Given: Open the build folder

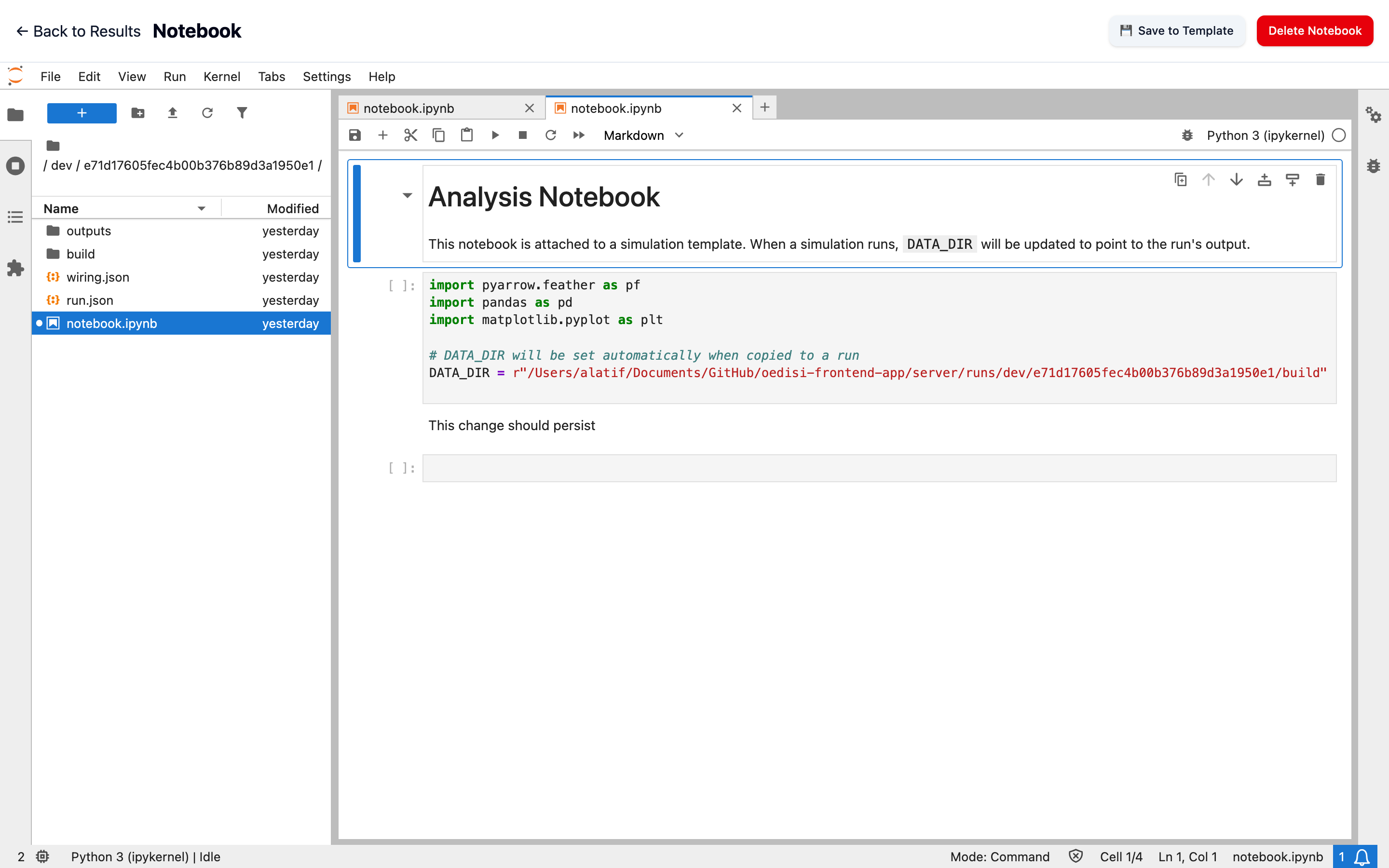Looking at the screenshot, I should click(181, 254).
